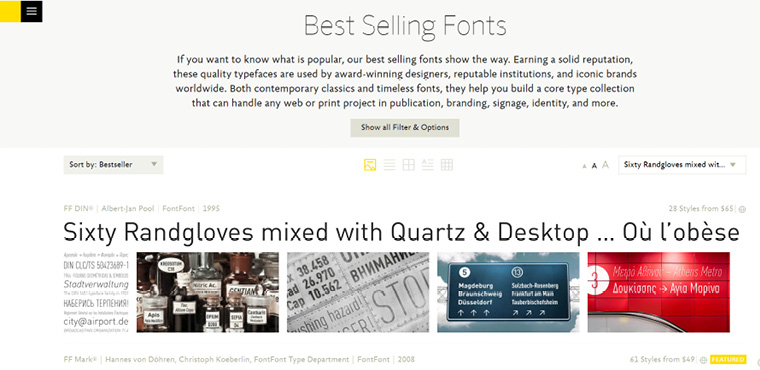Click the FF DIN sample text preview

401,233
